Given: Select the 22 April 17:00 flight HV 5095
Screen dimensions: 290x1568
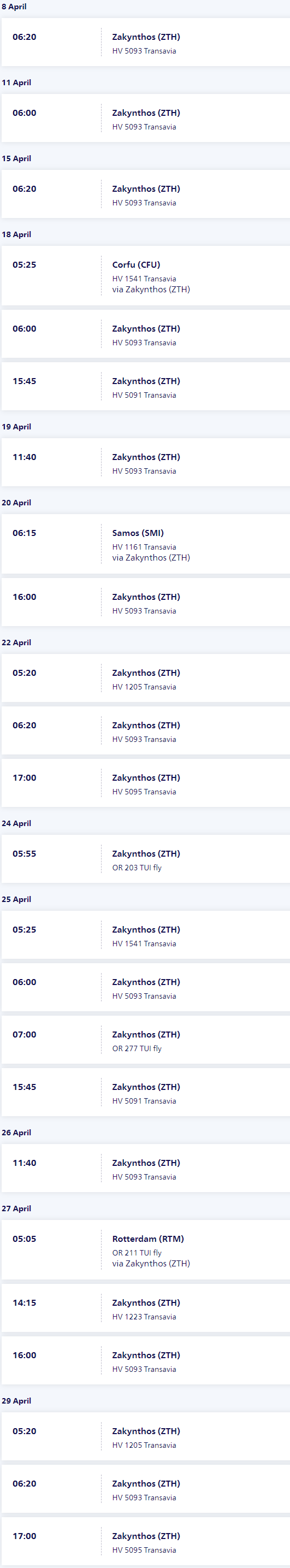Looking at the screenshot, I should click(145, 783).
